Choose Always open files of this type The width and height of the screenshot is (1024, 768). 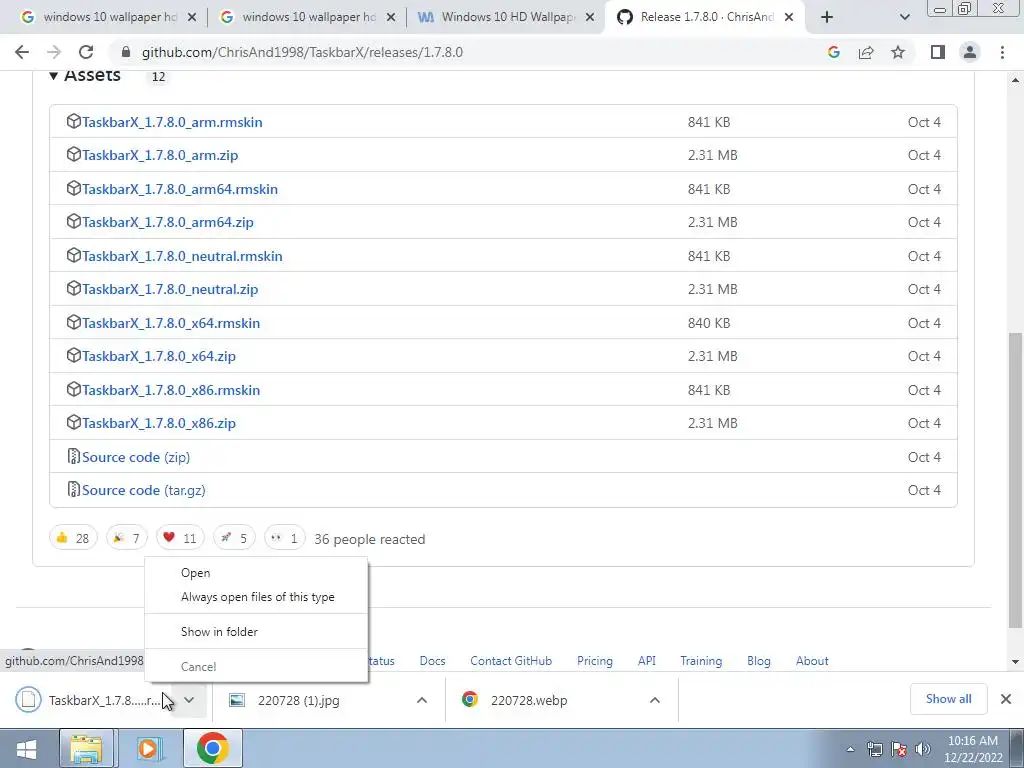(256, 597)
